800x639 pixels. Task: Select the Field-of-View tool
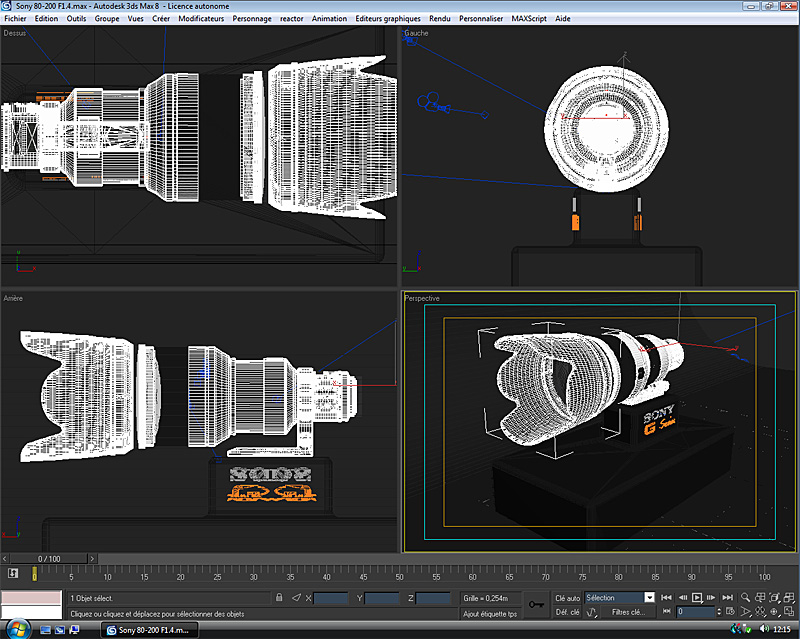click(745, 611)
